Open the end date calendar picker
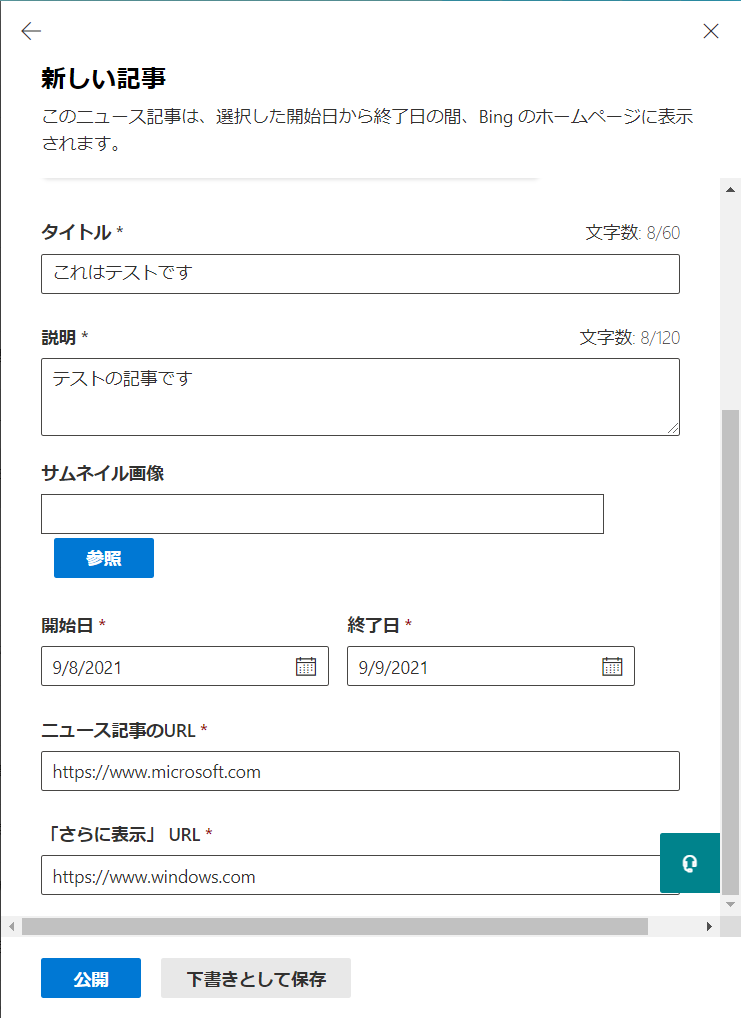Viewport: 741px width, 1018px height. [x=612, y=667]
